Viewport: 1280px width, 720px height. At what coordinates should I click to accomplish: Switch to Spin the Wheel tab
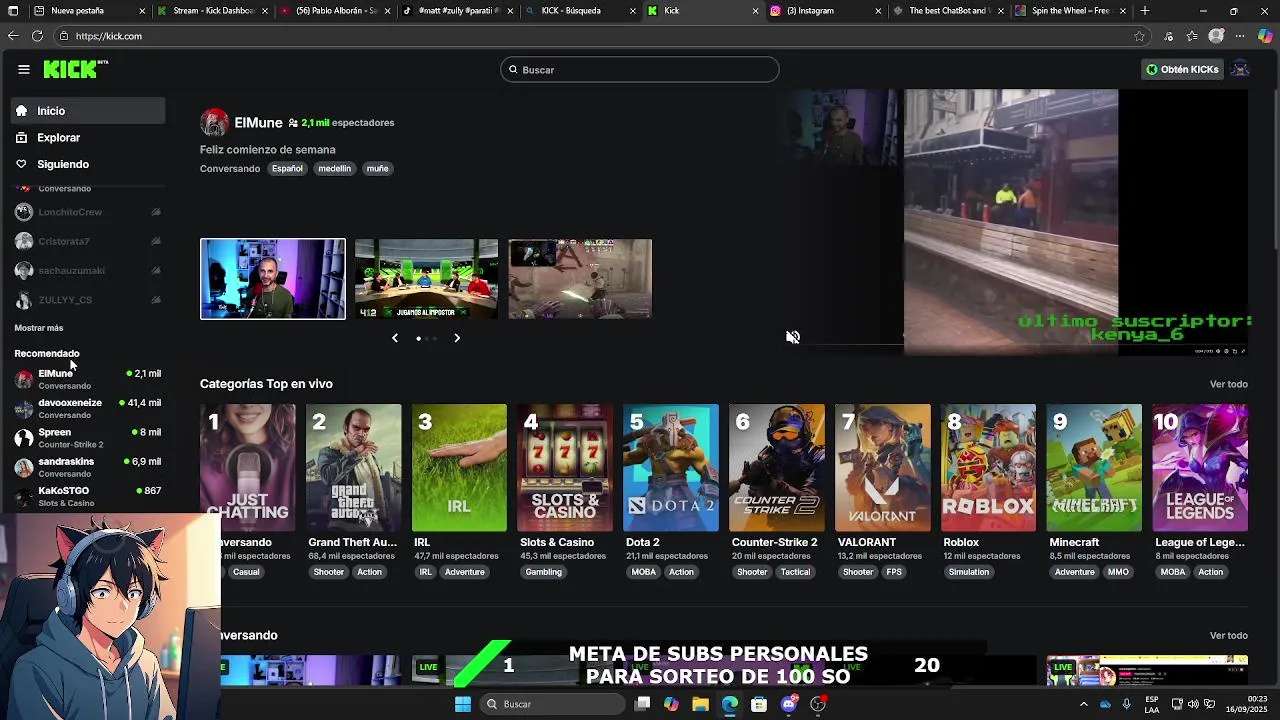(x=1069, y=11)
